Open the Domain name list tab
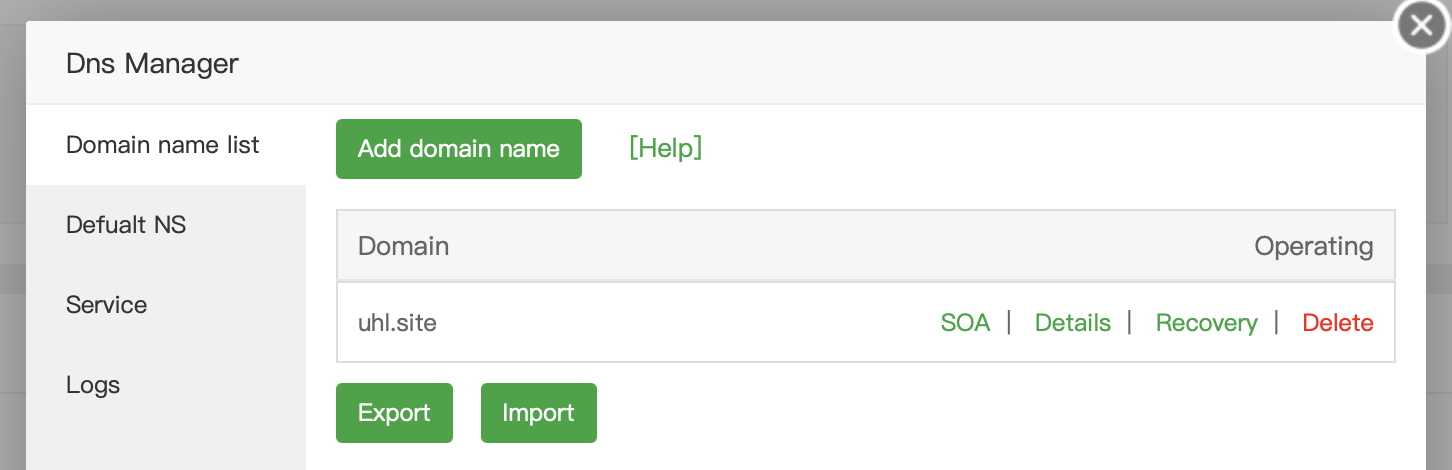 (x=163, y=145)
